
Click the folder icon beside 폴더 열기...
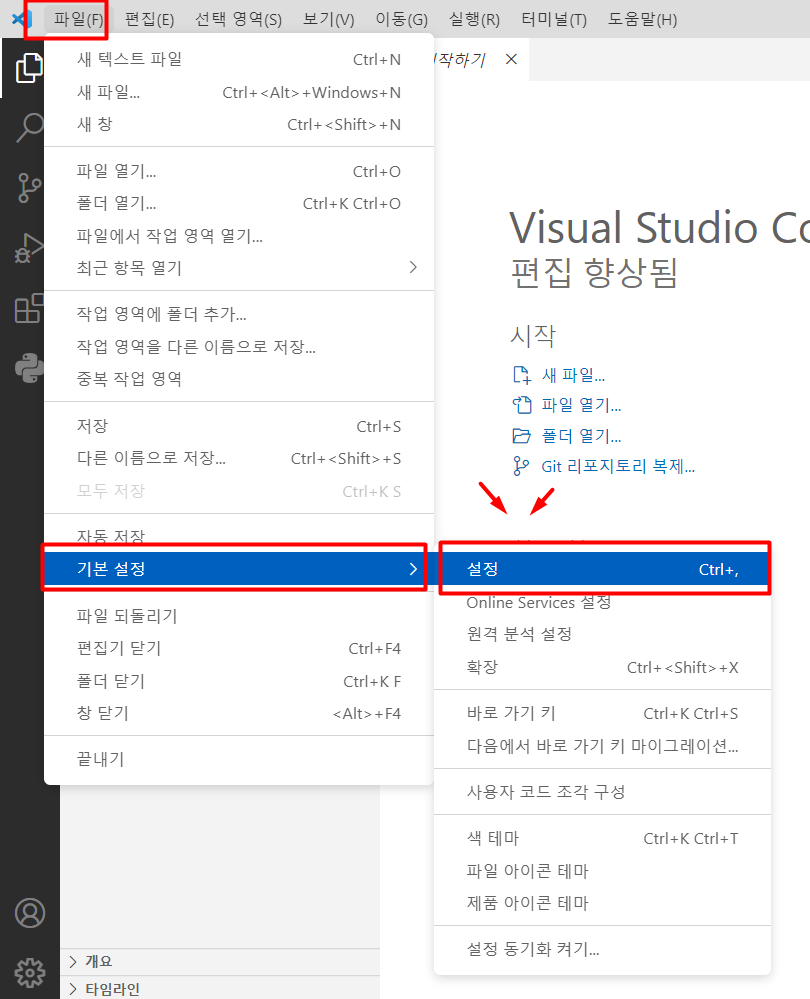point(522,436)
